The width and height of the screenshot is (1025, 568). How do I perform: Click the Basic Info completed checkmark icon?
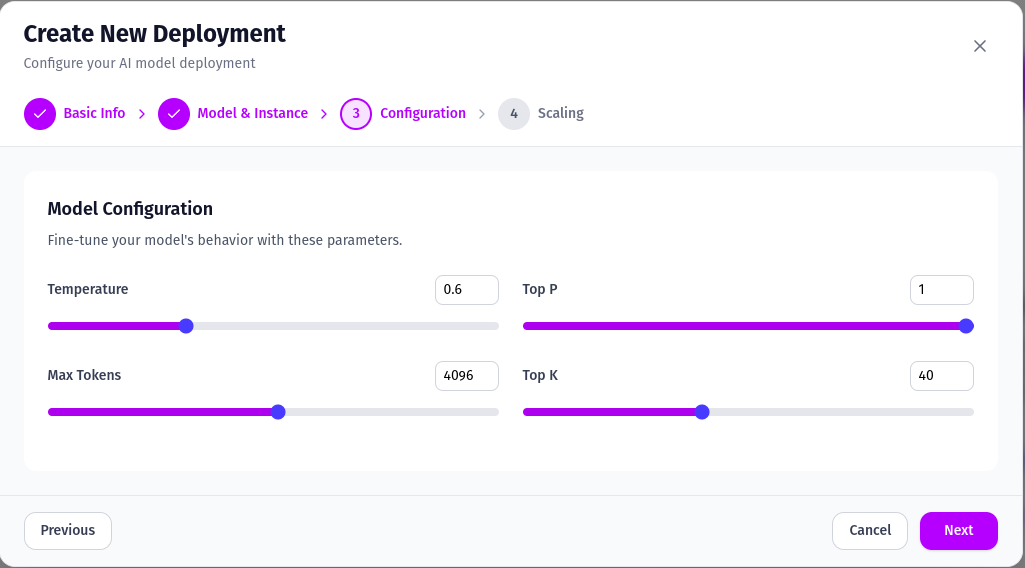tap(40, 114)
